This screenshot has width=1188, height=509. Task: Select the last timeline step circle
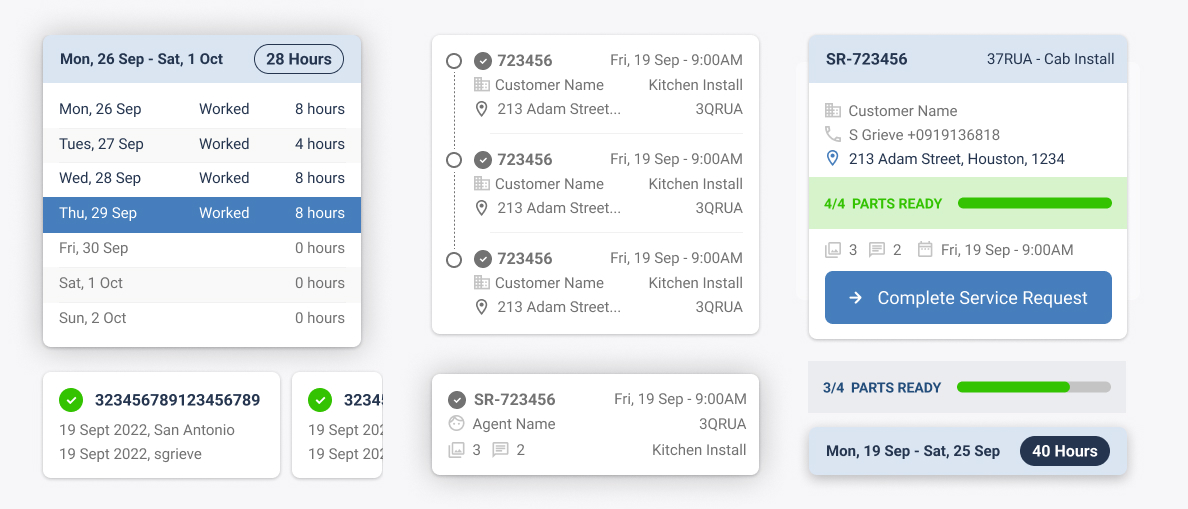pyautogui.click(x=454, y=259)
